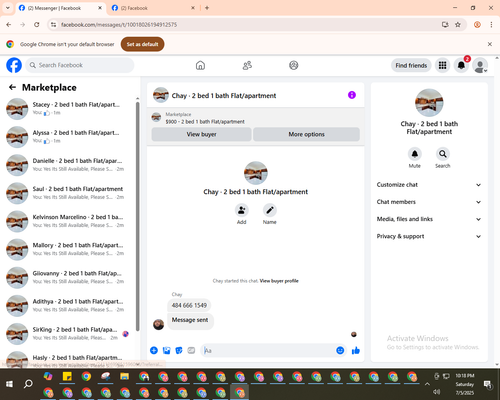Click the address bar URL
Viewport: 500px width, 400px height.
click(x=119, y=25)
